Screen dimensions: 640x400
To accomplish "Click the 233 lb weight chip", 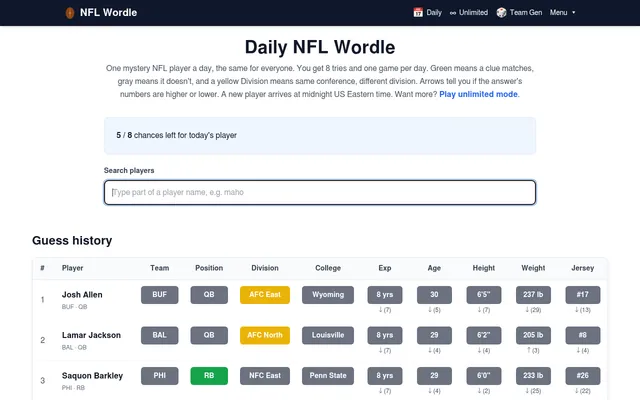I will 533,376.
